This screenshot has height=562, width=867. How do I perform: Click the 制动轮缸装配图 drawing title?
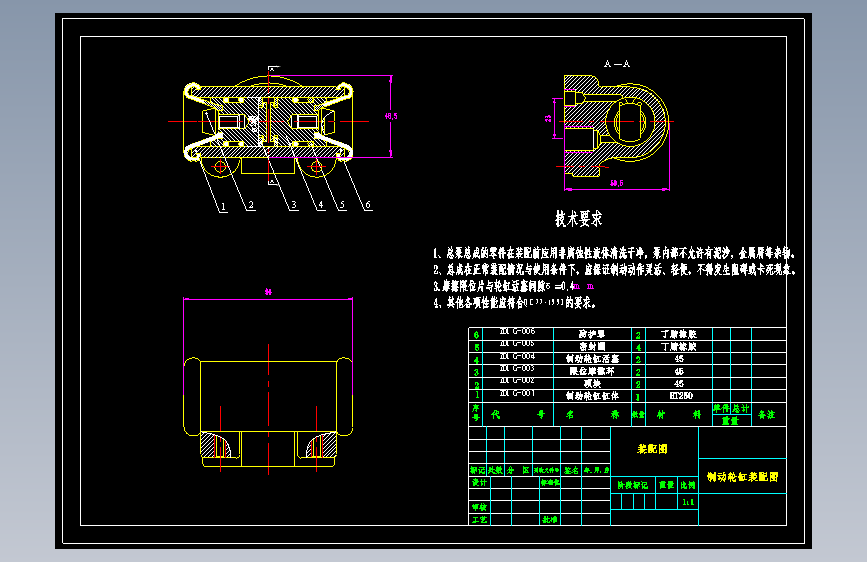[743, 477]
